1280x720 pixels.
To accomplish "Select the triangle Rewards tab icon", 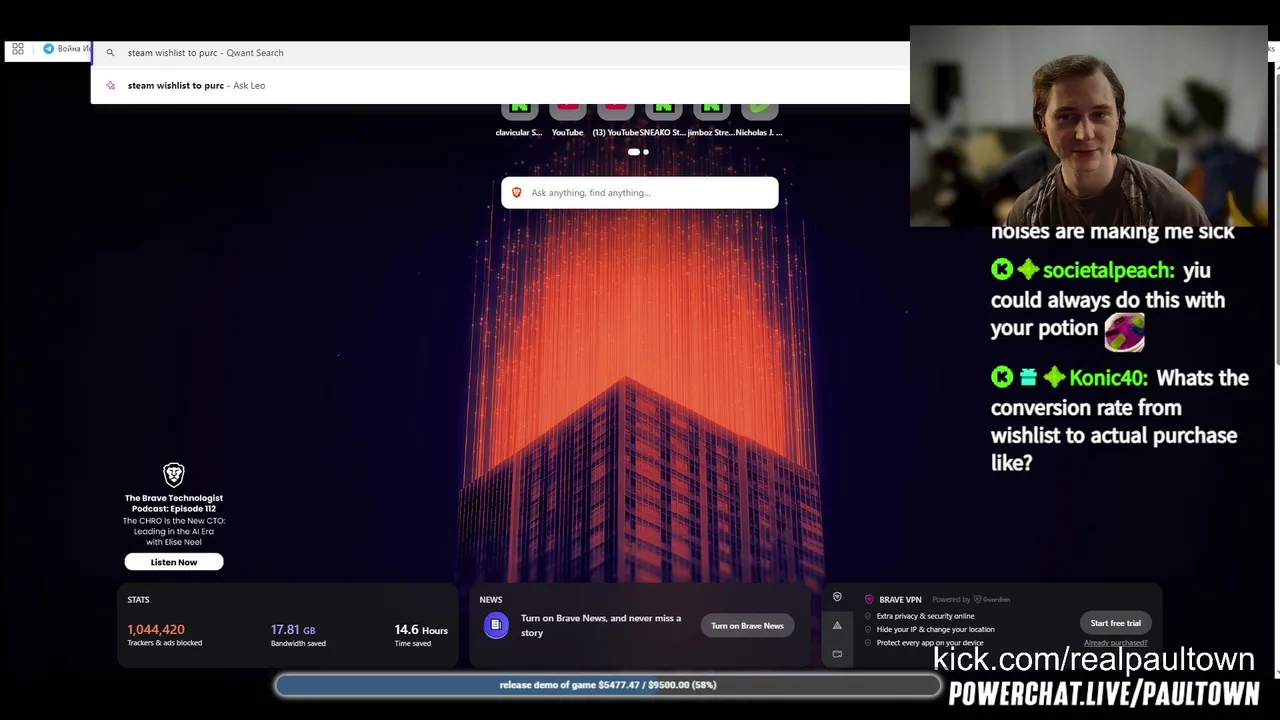I will (837, 626).
